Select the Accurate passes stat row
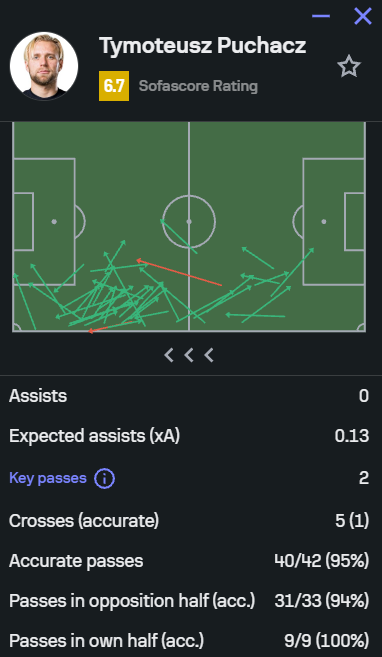 tap(189, 561)
